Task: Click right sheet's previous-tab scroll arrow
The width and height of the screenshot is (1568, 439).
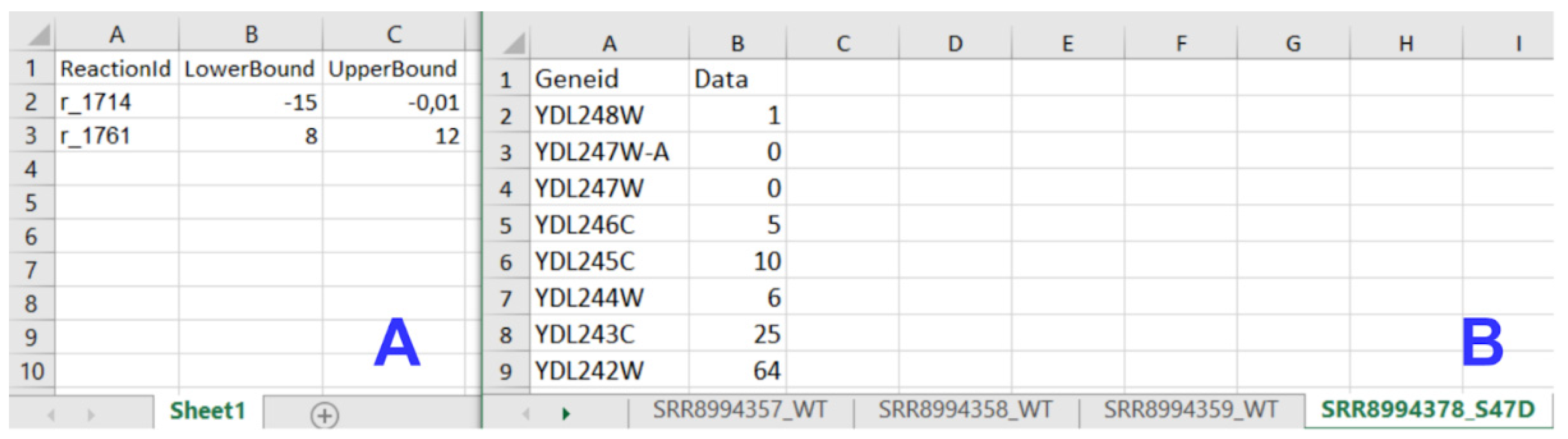Action: click(526, 414)
